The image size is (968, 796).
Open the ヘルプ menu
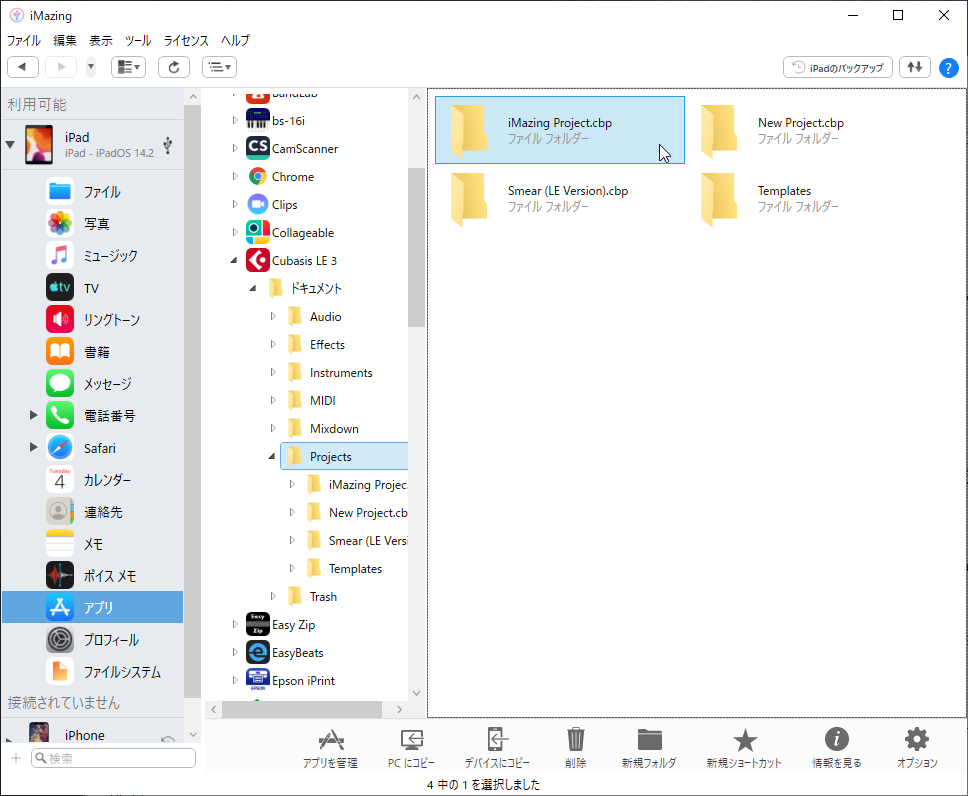[235, 41]
